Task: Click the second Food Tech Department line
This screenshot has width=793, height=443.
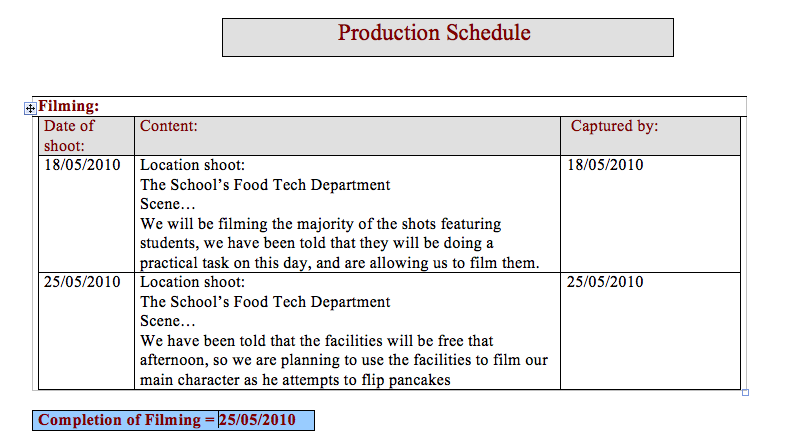Action: click(265, 302)
